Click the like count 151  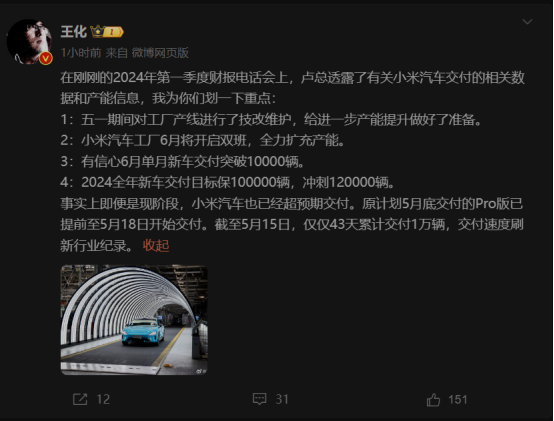coord(458,399)
